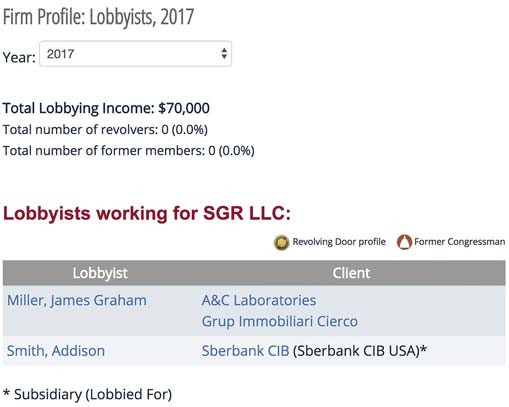Screen dimensions: 509x407
Task: Click the Total number of former members line
Action: 128,151
